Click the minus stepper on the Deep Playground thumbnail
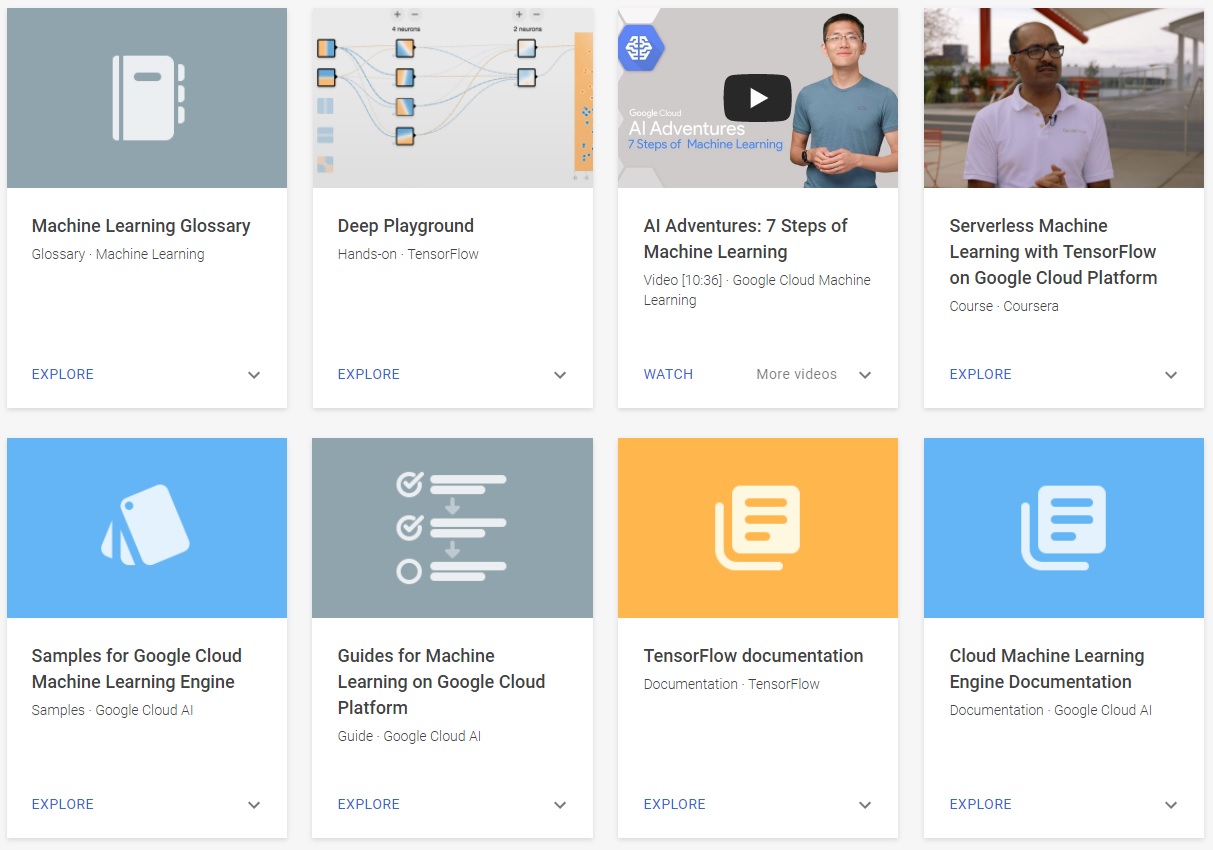Viewport: 1213px width, 850px height. coord(417,15)
